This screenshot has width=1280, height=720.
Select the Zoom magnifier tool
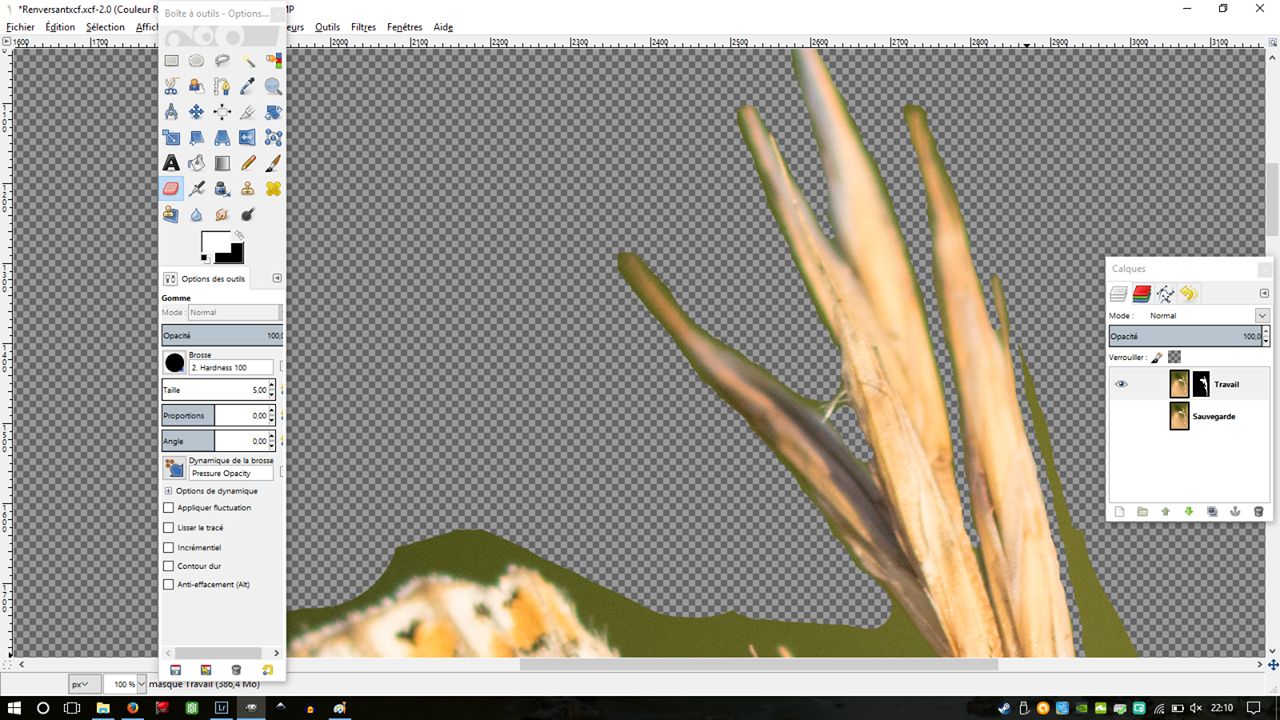pos(273,87)
